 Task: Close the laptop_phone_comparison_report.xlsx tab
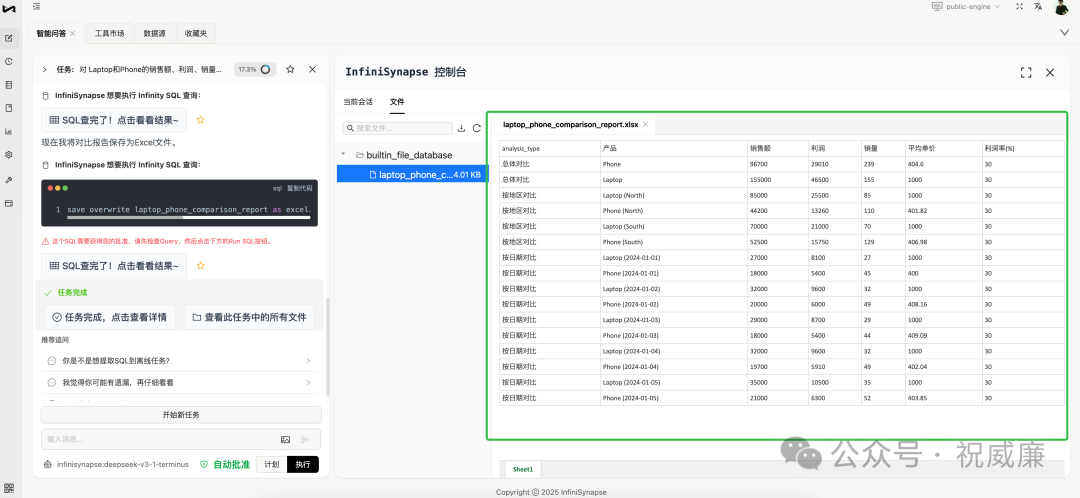(x=645, y=125)
